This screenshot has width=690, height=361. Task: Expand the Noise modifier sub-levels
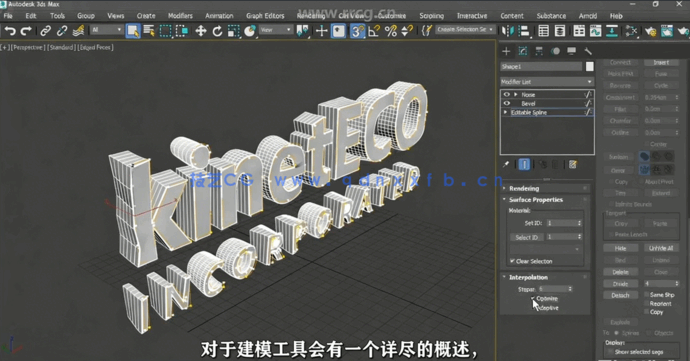516,94
